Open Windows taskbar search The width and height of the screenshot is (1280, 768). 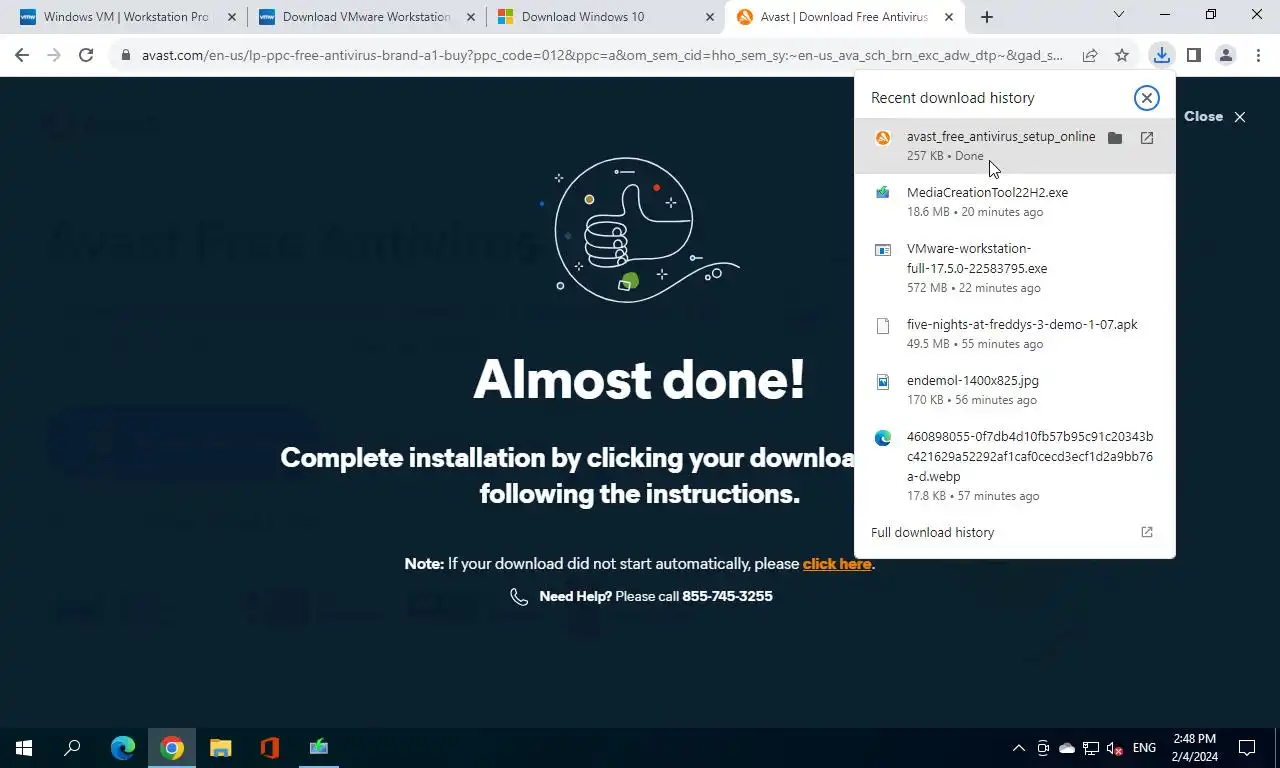coord(72,748)
